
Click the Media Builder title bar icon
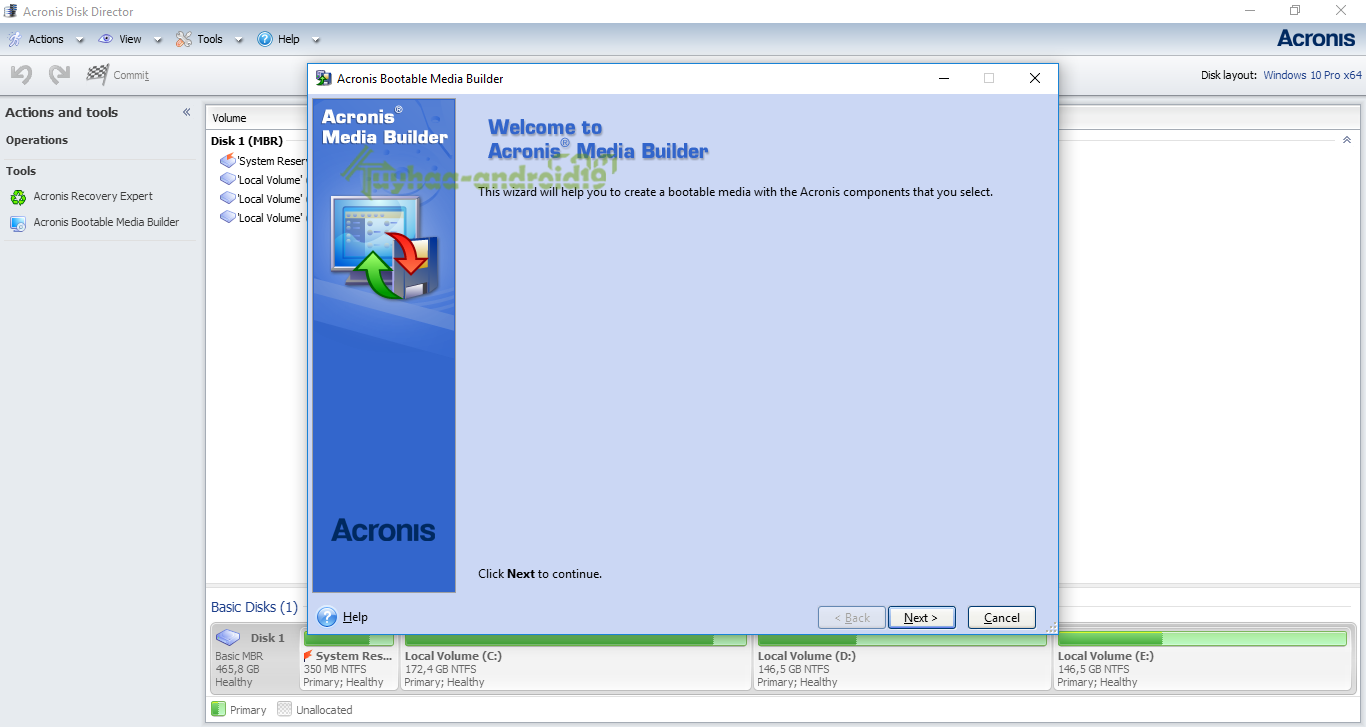(x=324, y=78)
